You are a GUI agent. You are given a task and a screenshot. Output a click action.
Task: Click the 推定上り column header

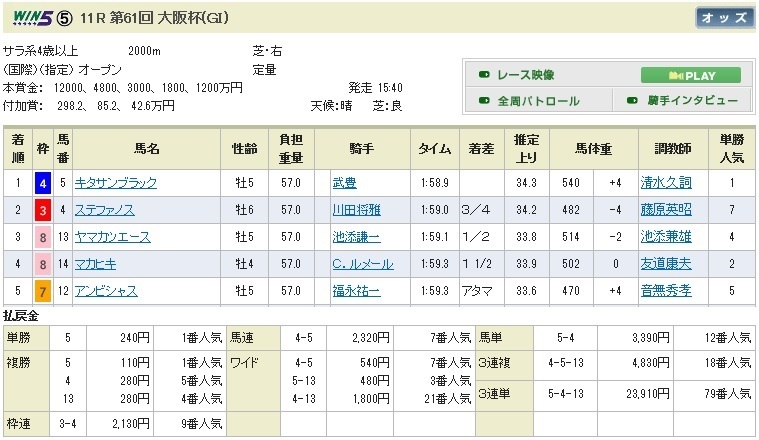[x=527, y=149]
